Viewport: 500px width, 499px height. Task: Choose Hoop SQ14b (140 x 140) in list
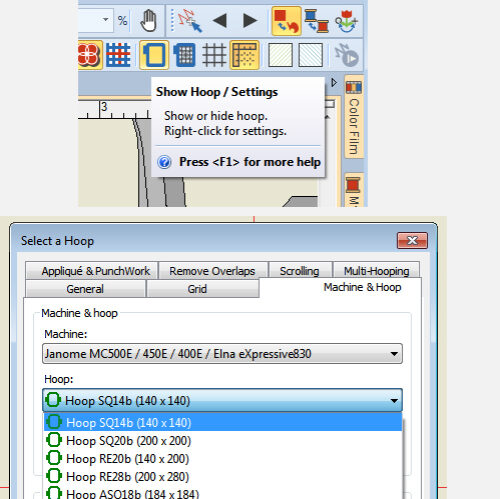click(223, 422)
